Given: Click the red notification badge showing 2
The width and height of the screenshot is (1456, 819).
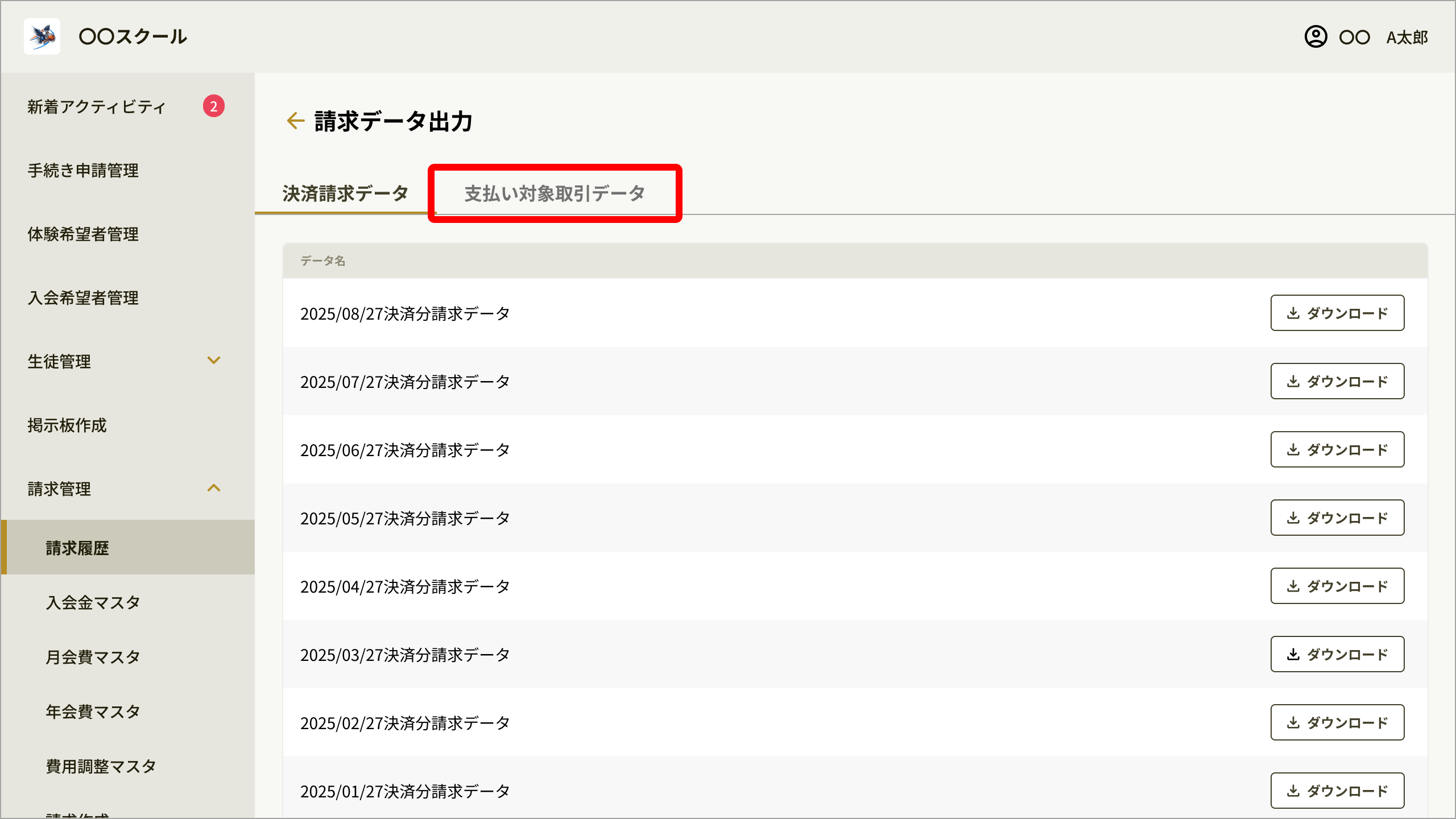Looking at the screenshot, I should tap(214, 106).
